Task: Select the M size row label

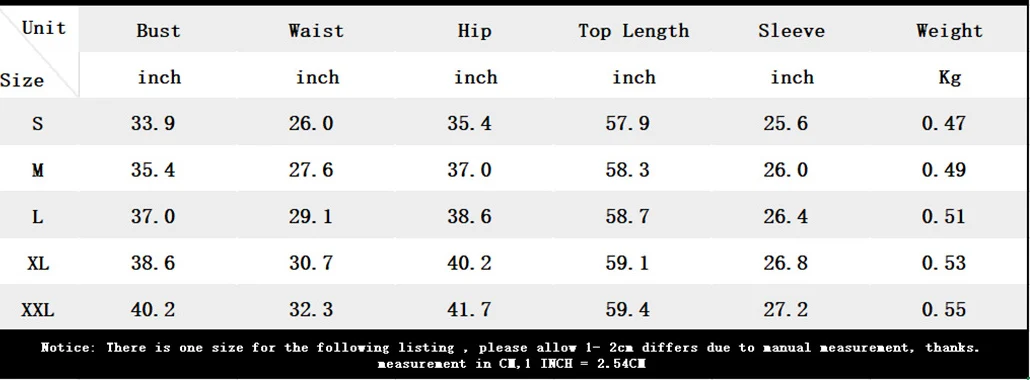Action: click(x=37, y=170)
